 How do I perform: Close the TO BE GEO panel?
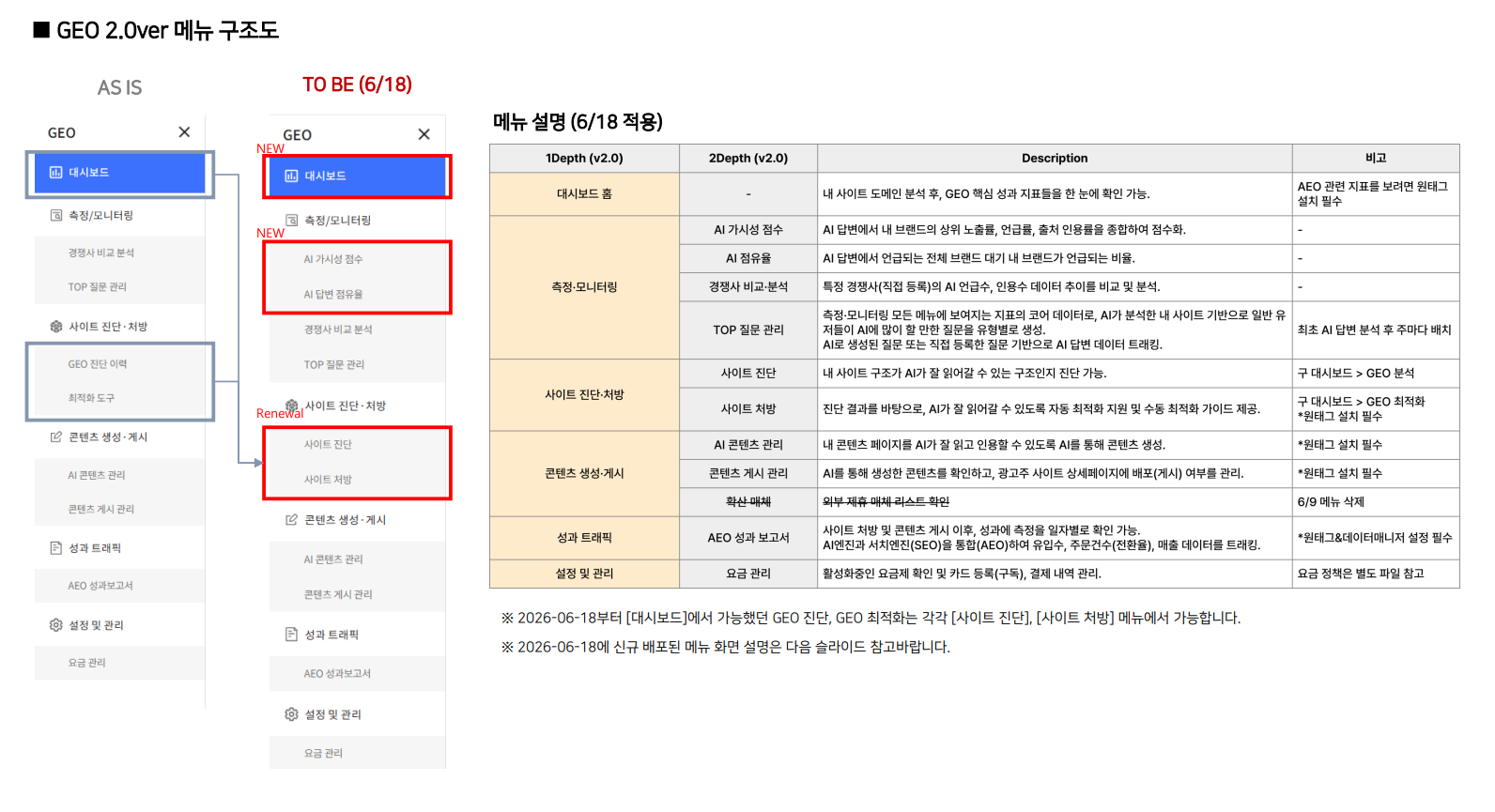[424, 134]
